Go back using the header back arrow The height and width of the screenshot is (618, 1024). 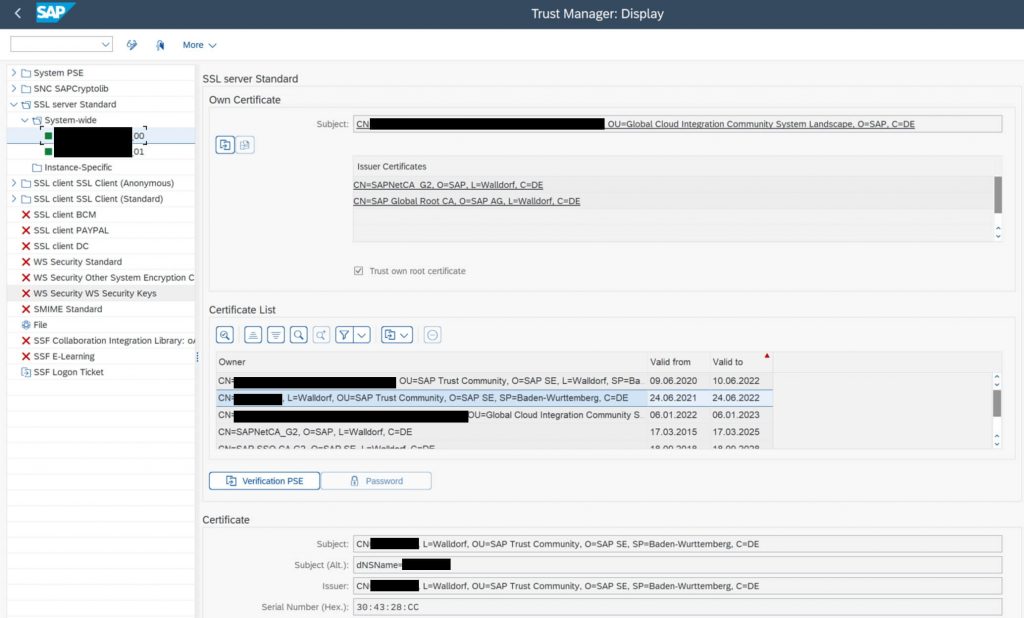[x=18, y=13]
